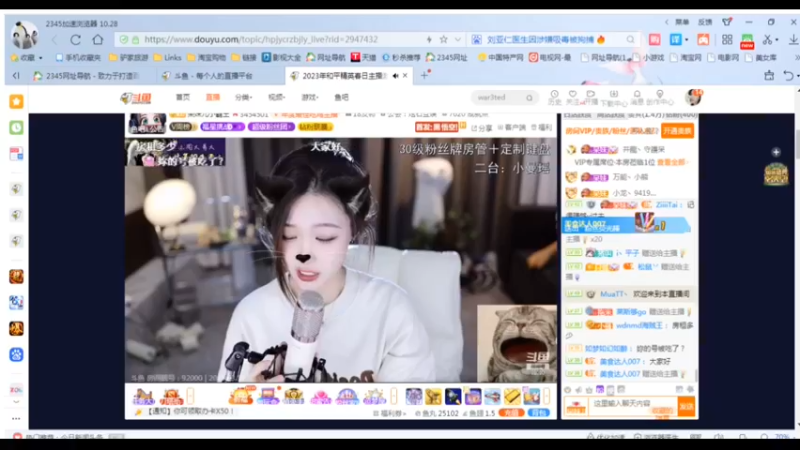800x450 pixels.
Task: Open the apps grid icon in browser toolbar
Action: tap(727, 39)
